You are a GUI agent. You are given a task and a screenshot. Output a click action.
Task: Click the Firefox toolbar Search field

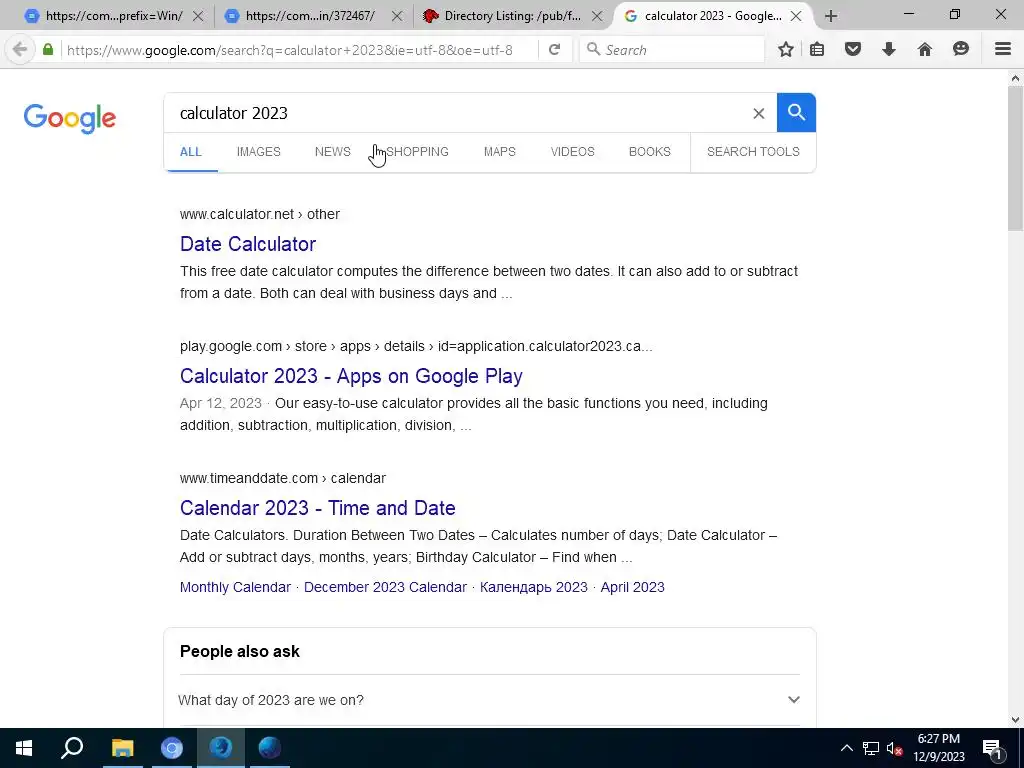click(x=672, y=50)
